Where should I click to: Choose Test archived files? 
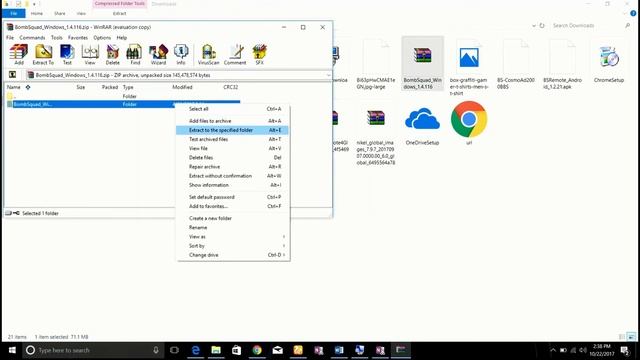(233, 139)
